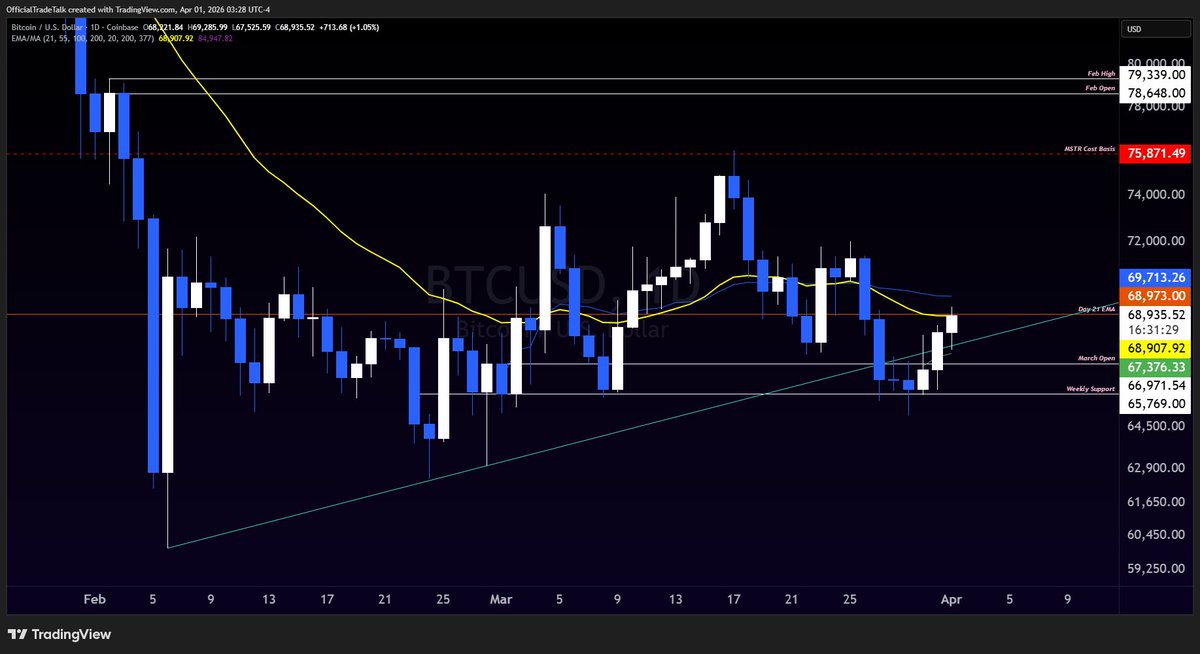Click the low value L67,525.59
Screen dimensions: 1200x654
tap(249, 25)
